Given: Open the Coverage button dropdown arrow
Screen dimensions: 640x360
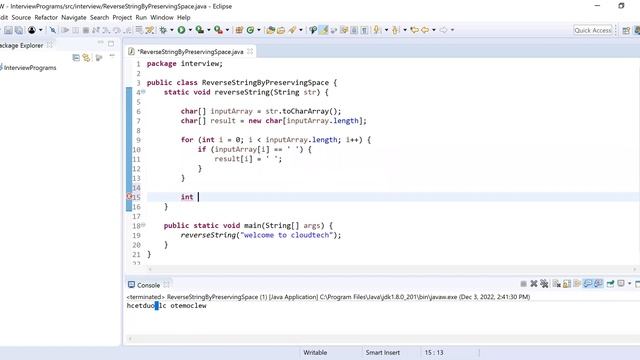Looking at the screenshot, I should tap(209, 30).
